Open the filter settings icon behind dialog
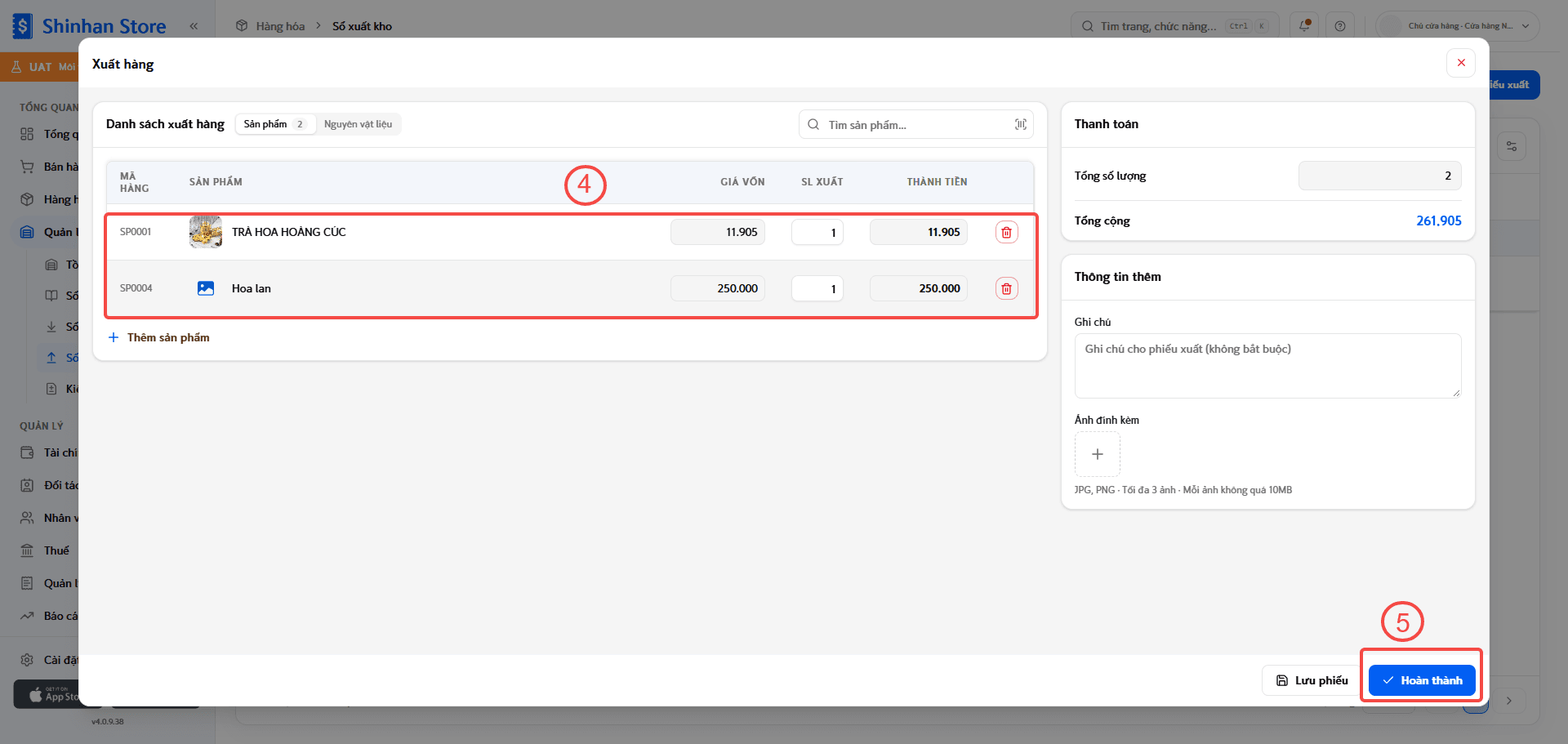This screenshot has width=1568, height=744. (x=1512, y=146)
